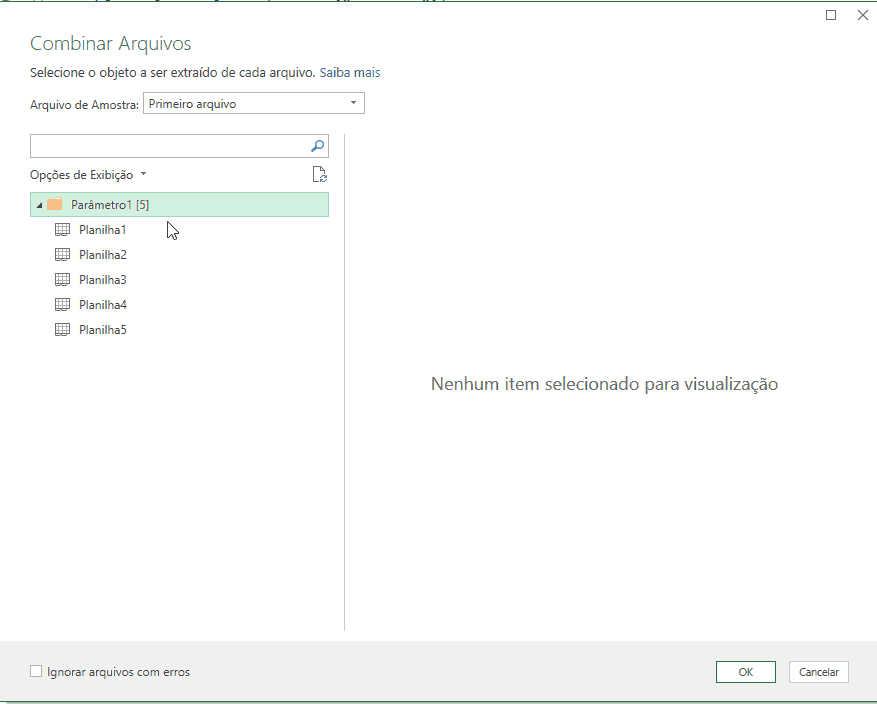This screenshot has width=877, height=704.
Task: Click the Cancelar button
Action: coord(818,672)
